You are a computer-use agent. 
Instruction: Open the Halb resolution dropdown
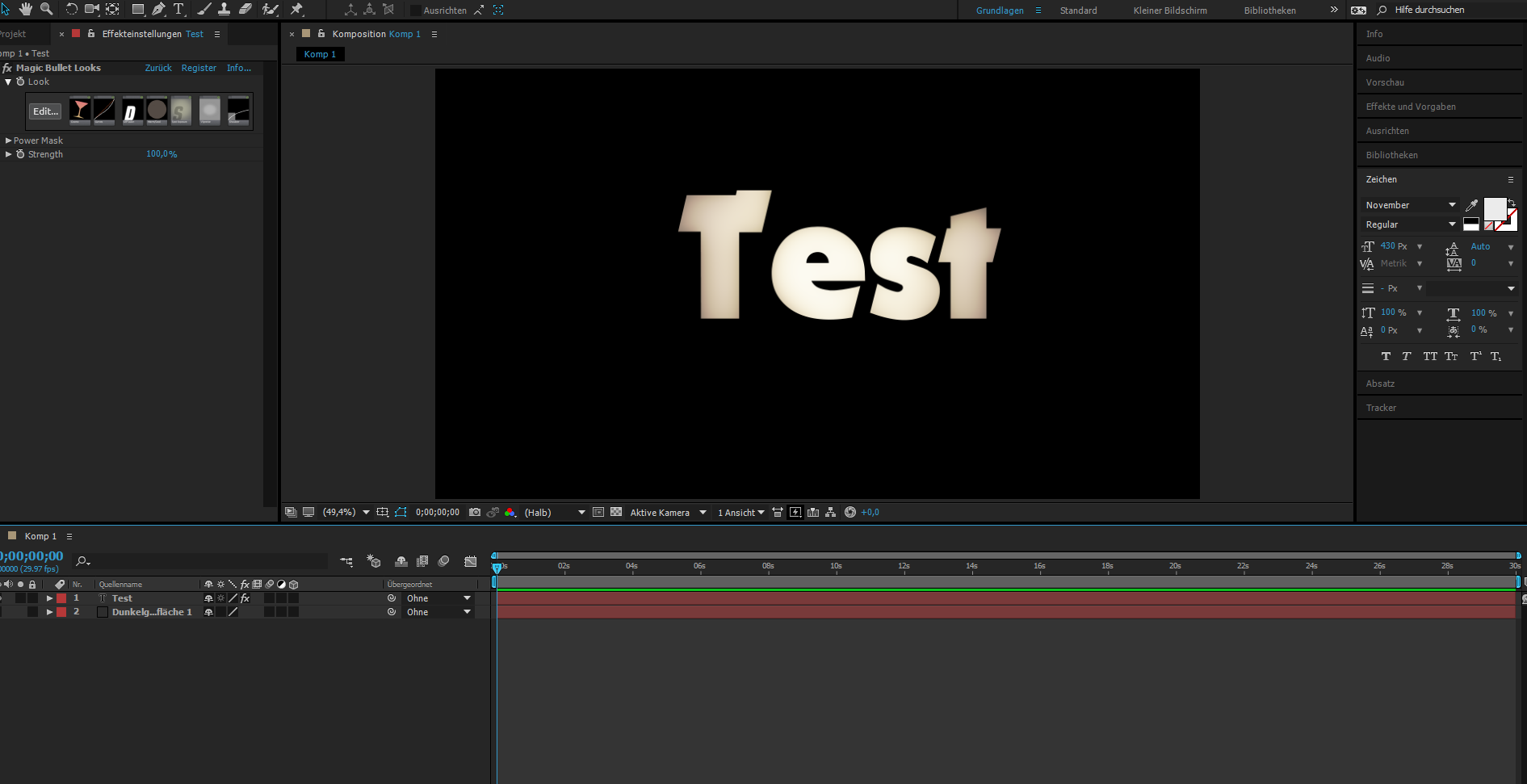[x=555, y=513]
